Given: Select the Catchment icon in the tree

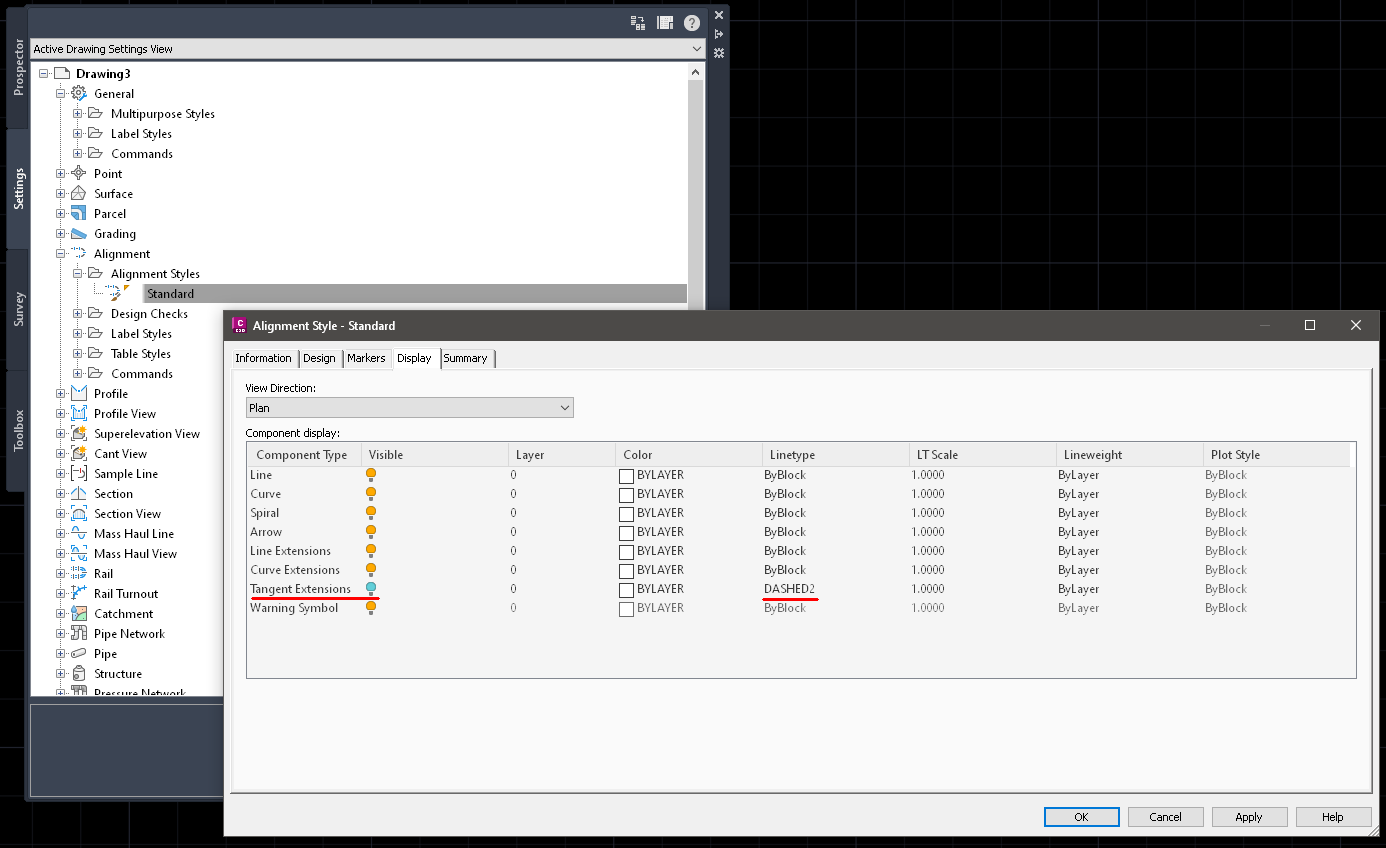Looking at the screenshot, I should click(x=79, y=613).
